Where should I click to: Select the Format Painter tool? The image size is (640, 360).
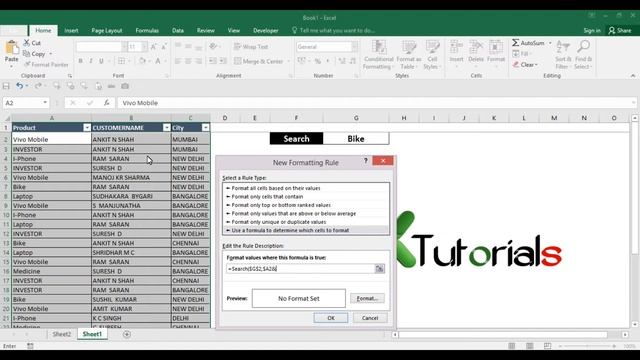pos(46,64)
